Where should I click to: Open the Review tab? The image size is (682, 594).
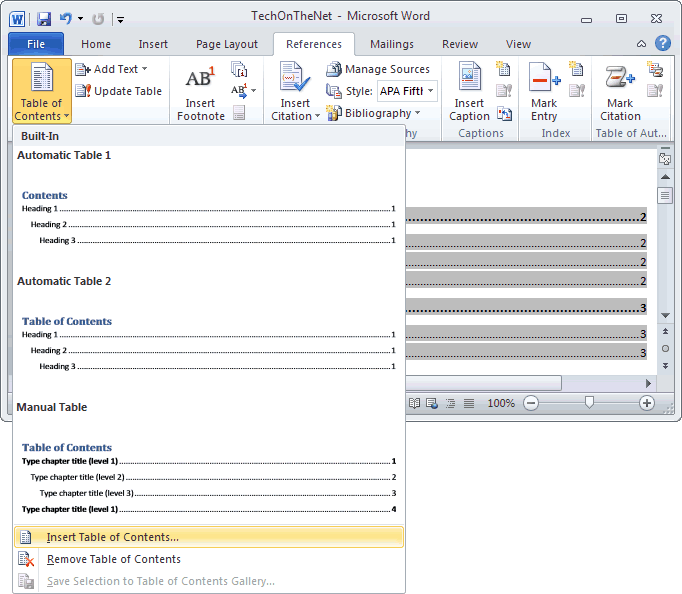coord(460,44)
